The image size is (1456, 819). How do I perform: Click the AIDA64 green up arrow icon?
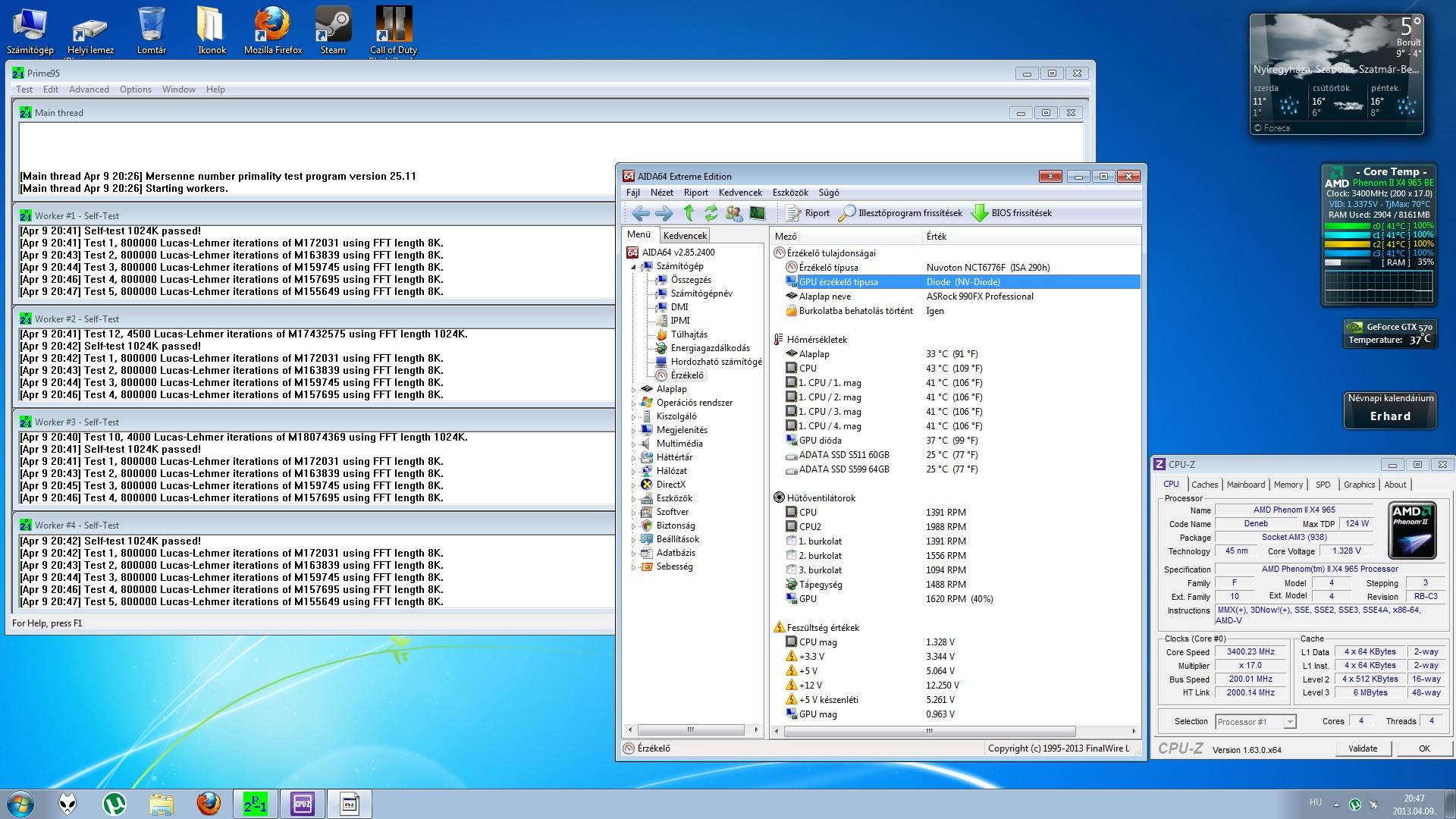[x=689, y=213]
